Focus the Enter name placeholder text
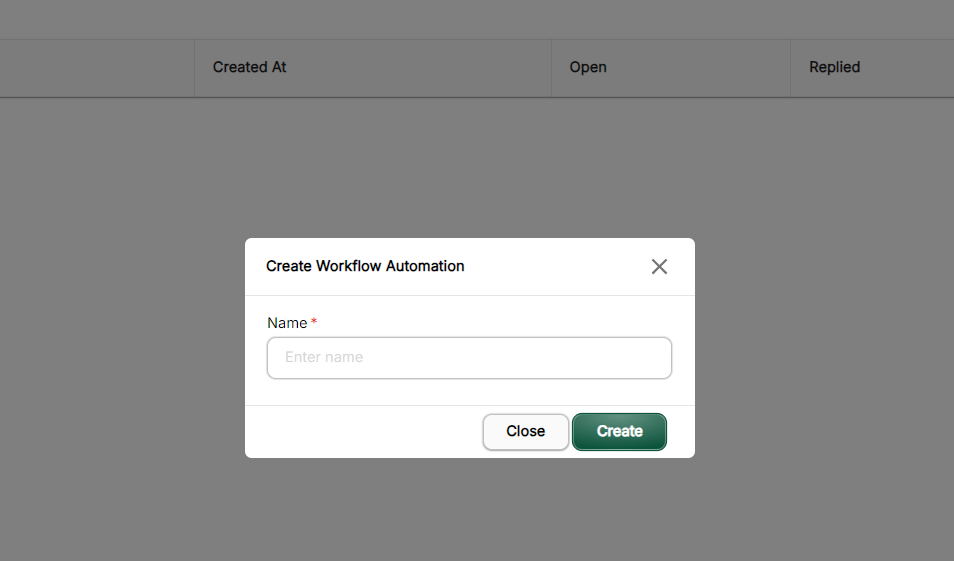954x561 pixels. click(324, 357)
